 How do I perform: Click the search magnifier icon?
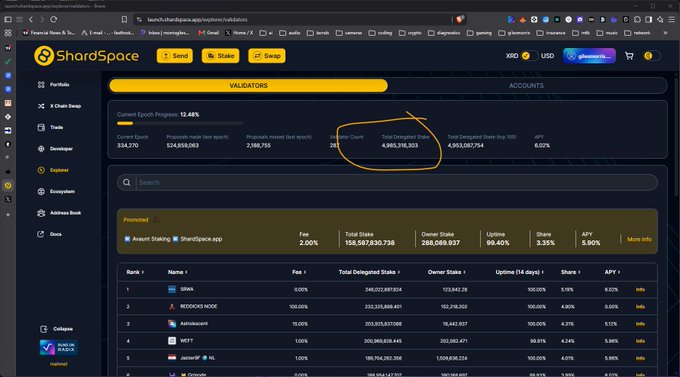tap(126, 182)
